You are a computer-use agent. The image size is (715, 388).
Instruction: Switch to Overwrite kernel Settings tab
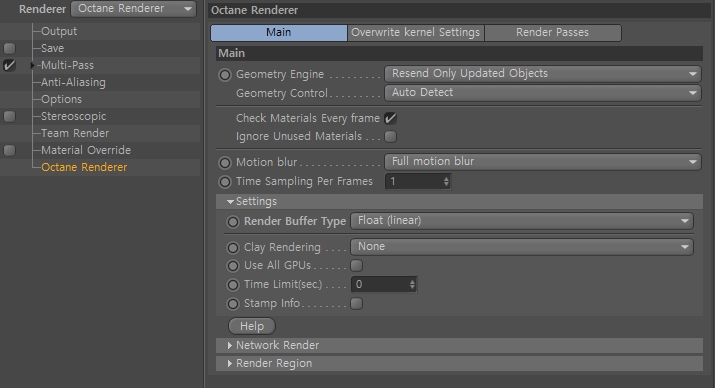tap(415, 32)
